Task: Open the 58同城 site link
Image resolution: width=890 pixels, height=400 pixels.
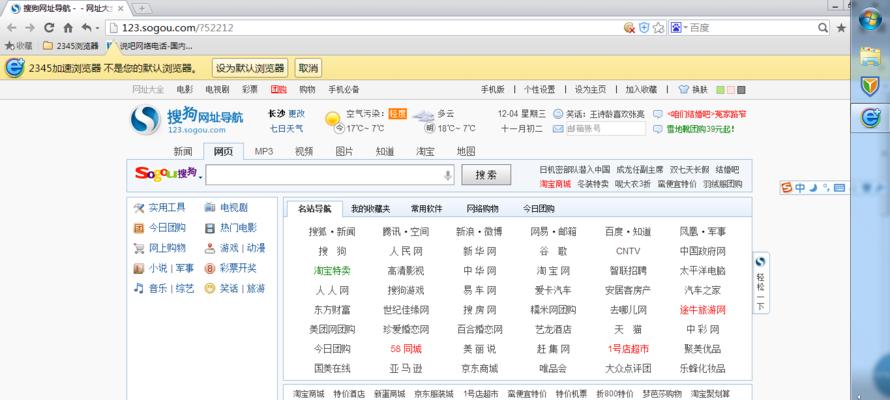Action: 406,349
